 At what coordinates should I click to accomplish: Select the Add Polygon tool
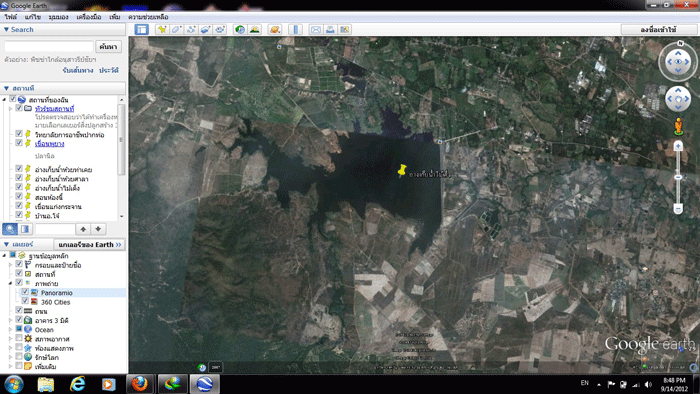[176, 29]
